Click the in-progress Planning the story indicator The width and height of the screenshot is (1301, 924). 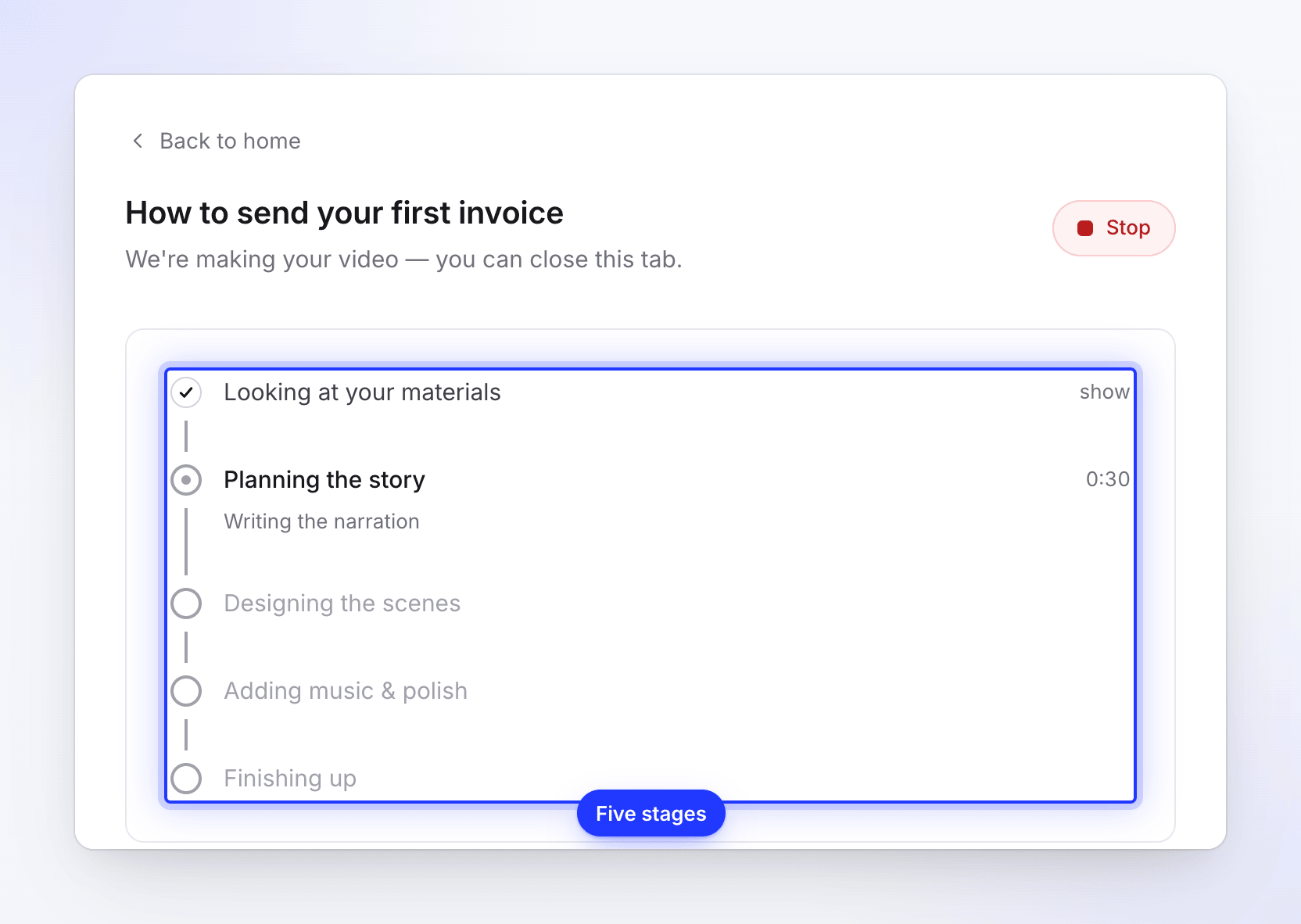[186, 480]
